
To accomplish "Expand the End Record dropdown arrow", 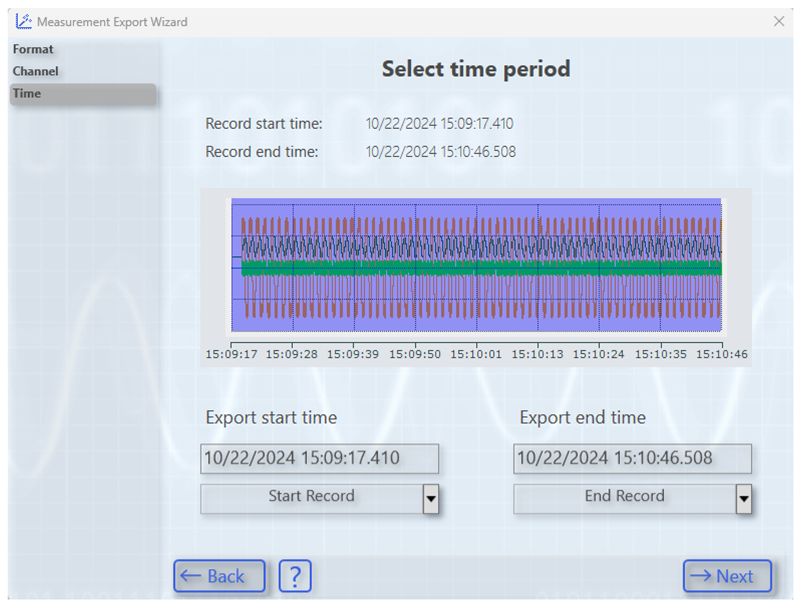I will (743, 497).
